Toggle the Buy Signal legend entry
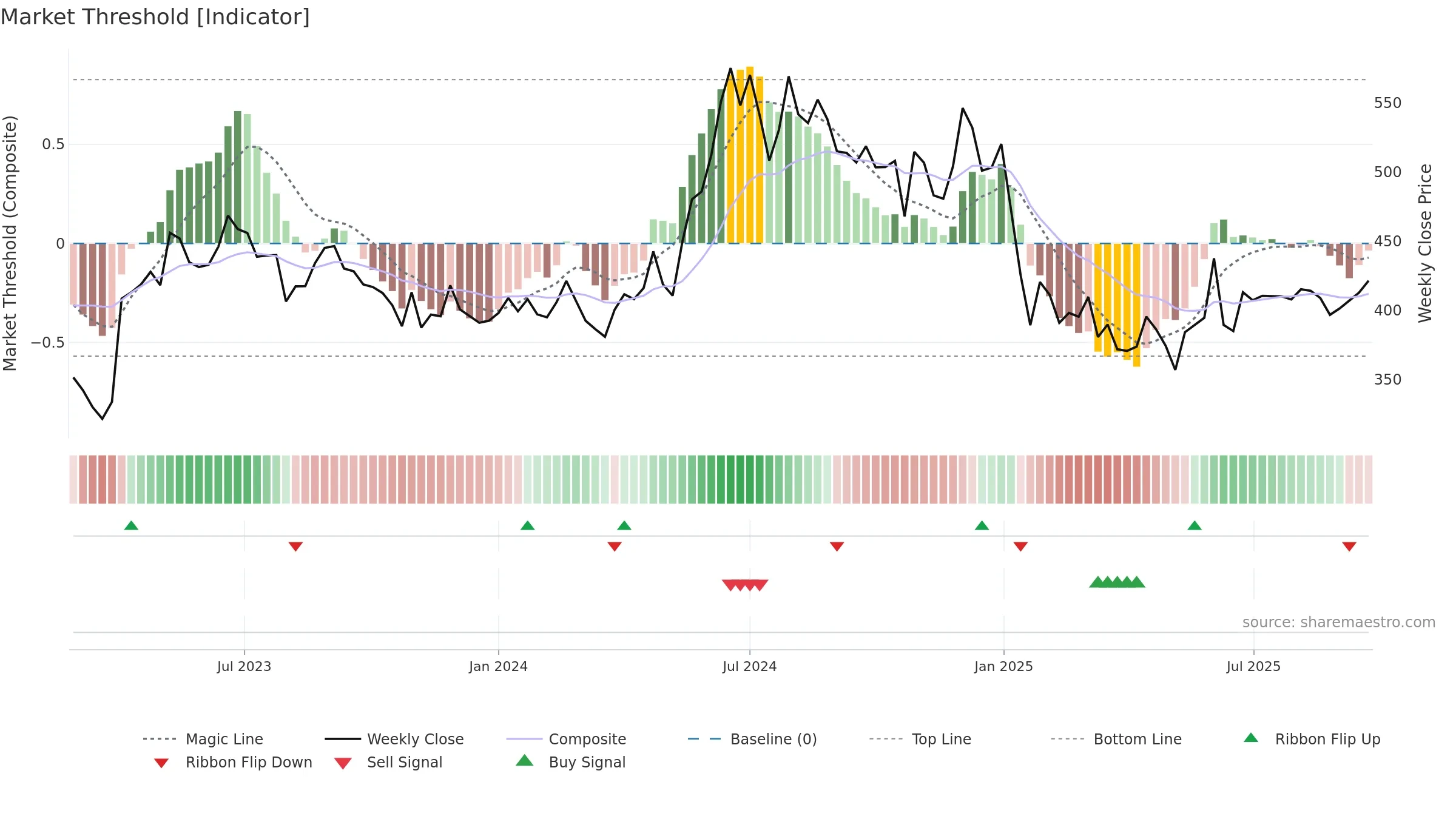This screenshot has width=1456, height=819. [570, 762]
